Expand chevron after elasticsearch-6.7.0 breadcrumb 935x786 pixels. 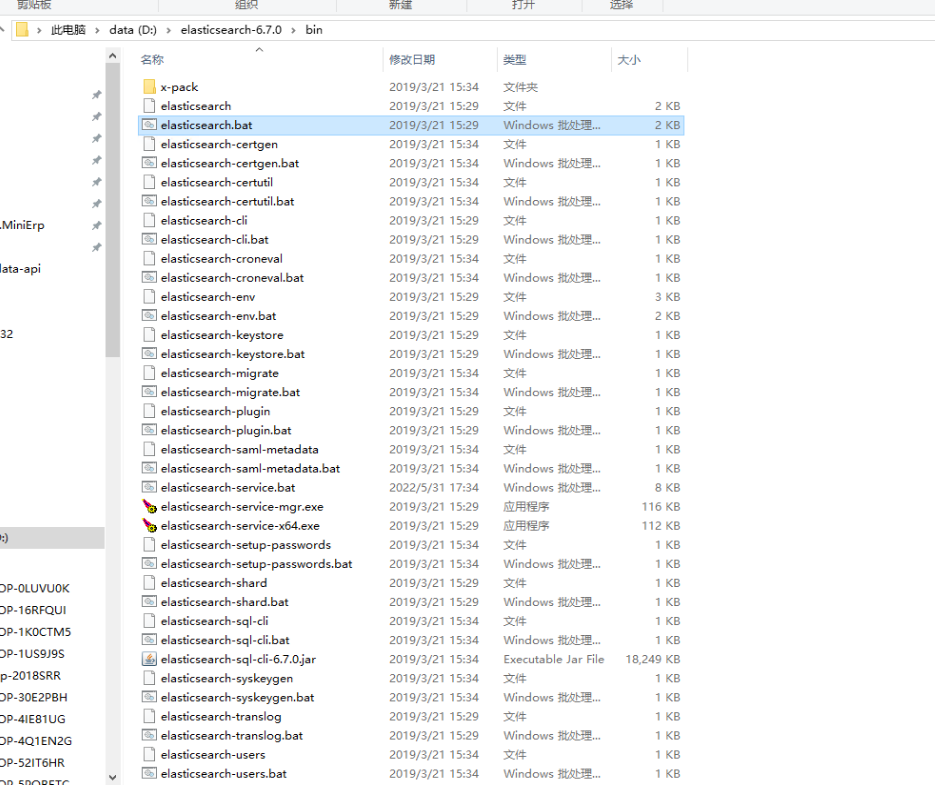tap(293, 30)
